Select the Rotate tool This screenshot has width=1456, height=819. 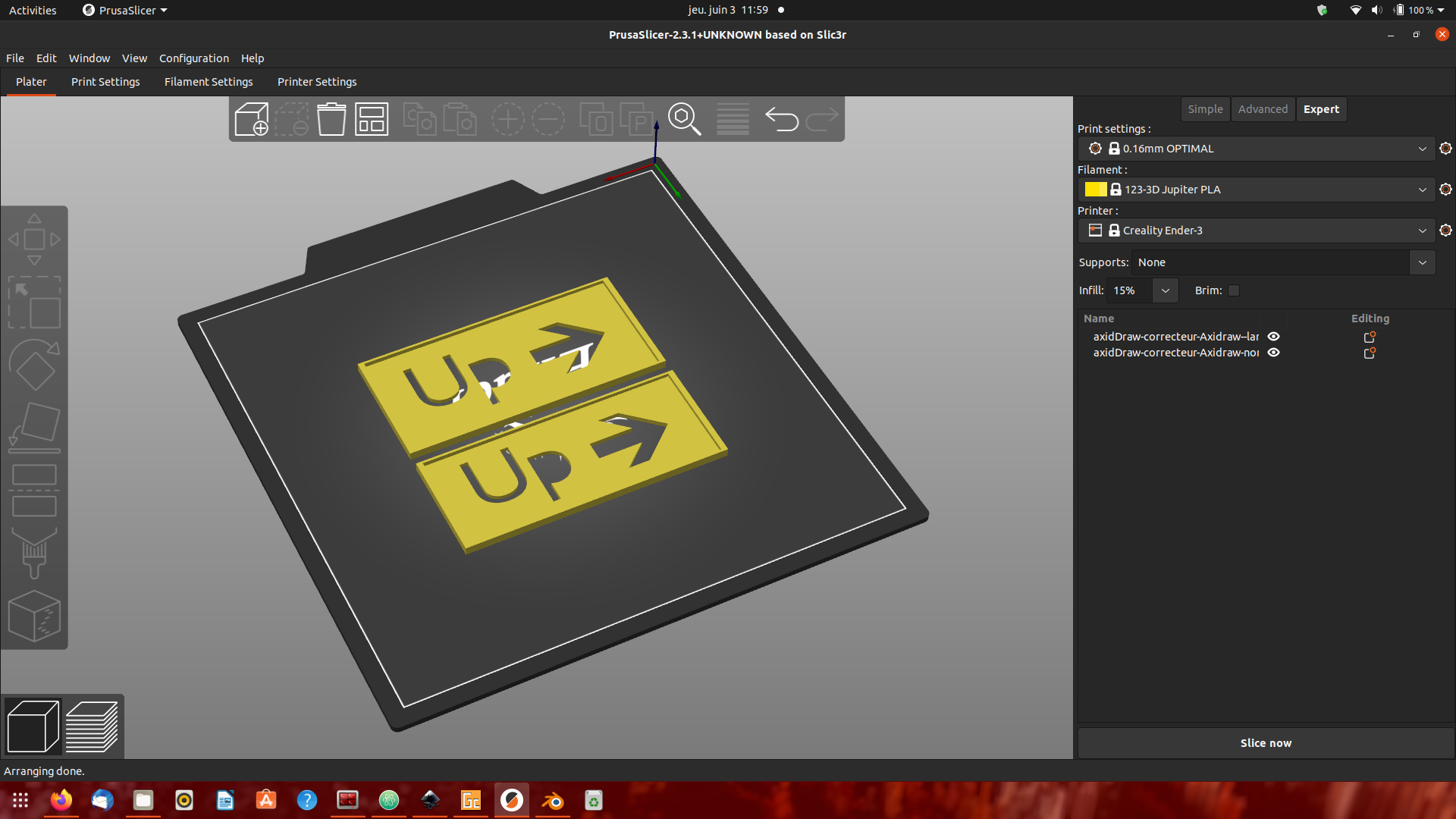(34, 364)
